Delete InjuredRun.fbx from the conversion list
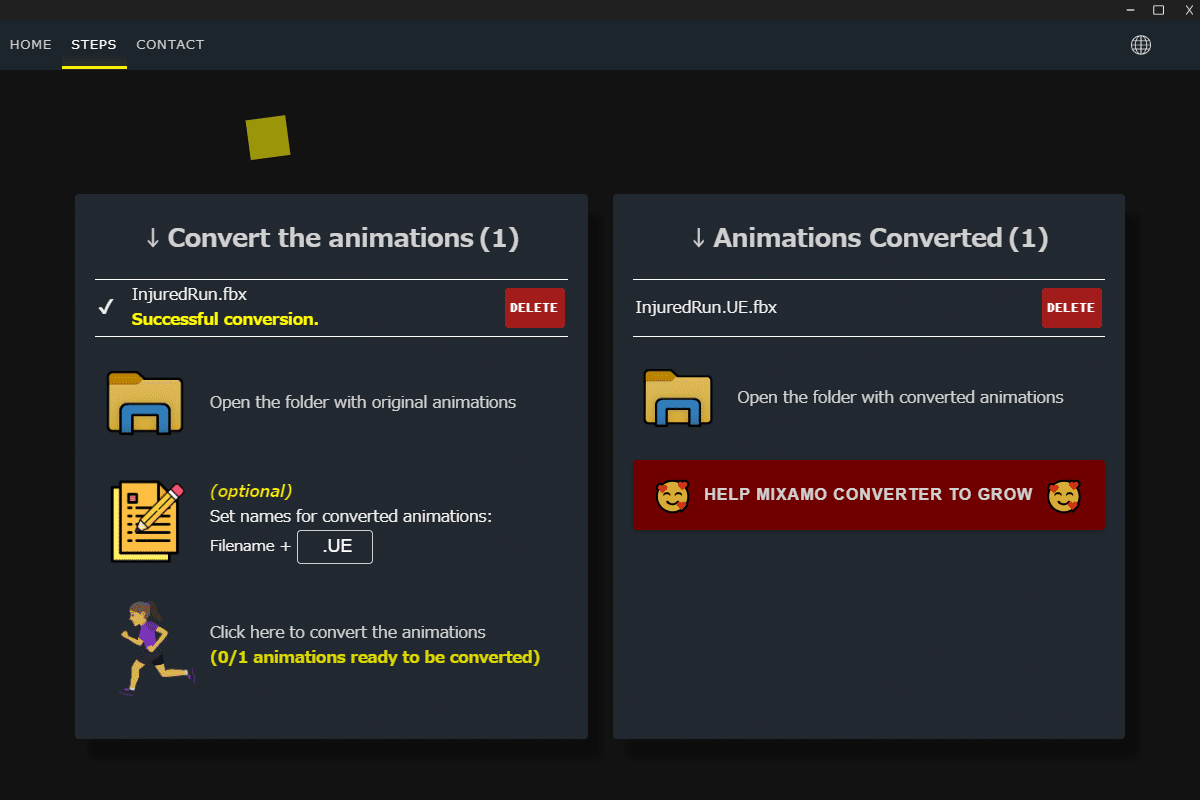 [x=535, y=308]
